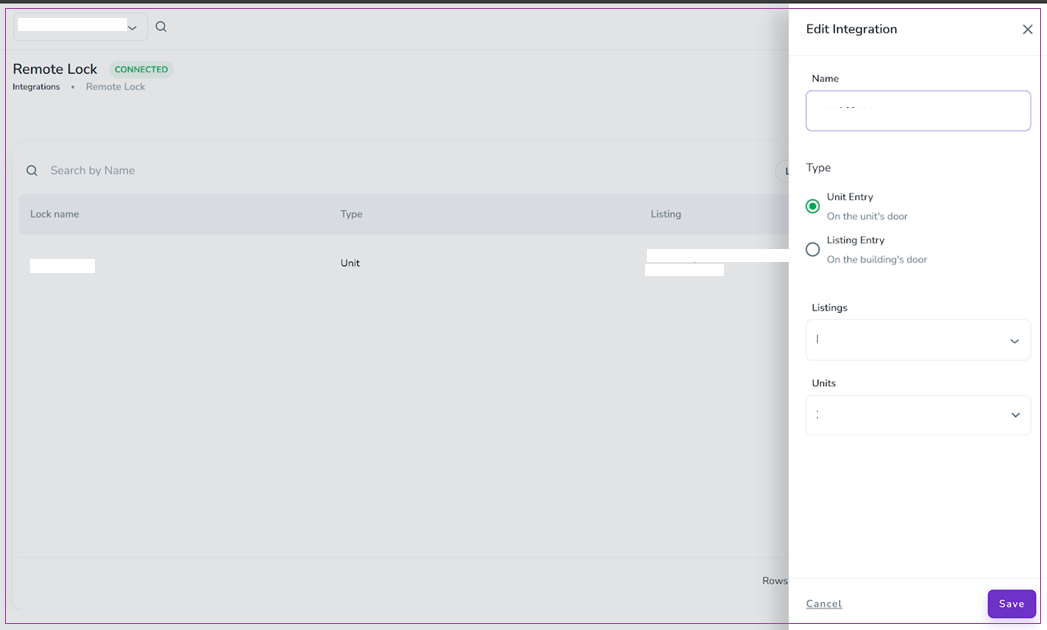This screenshot has height=630, width=1047.
Task: Click the CONNECTED status badge
Action: point(141,69)
